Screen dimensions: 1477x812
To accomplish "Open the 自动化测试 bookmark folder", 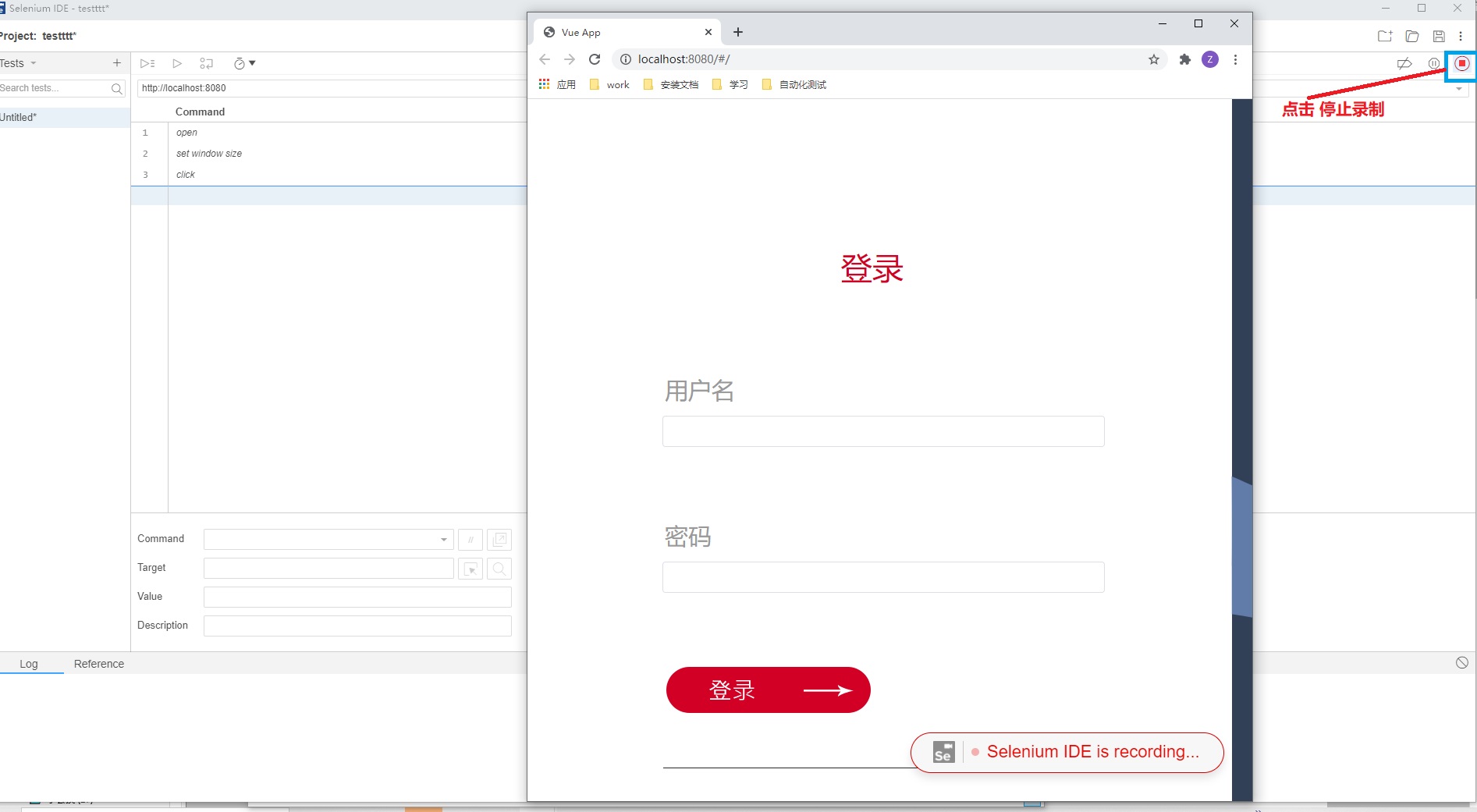I will 794,84.
